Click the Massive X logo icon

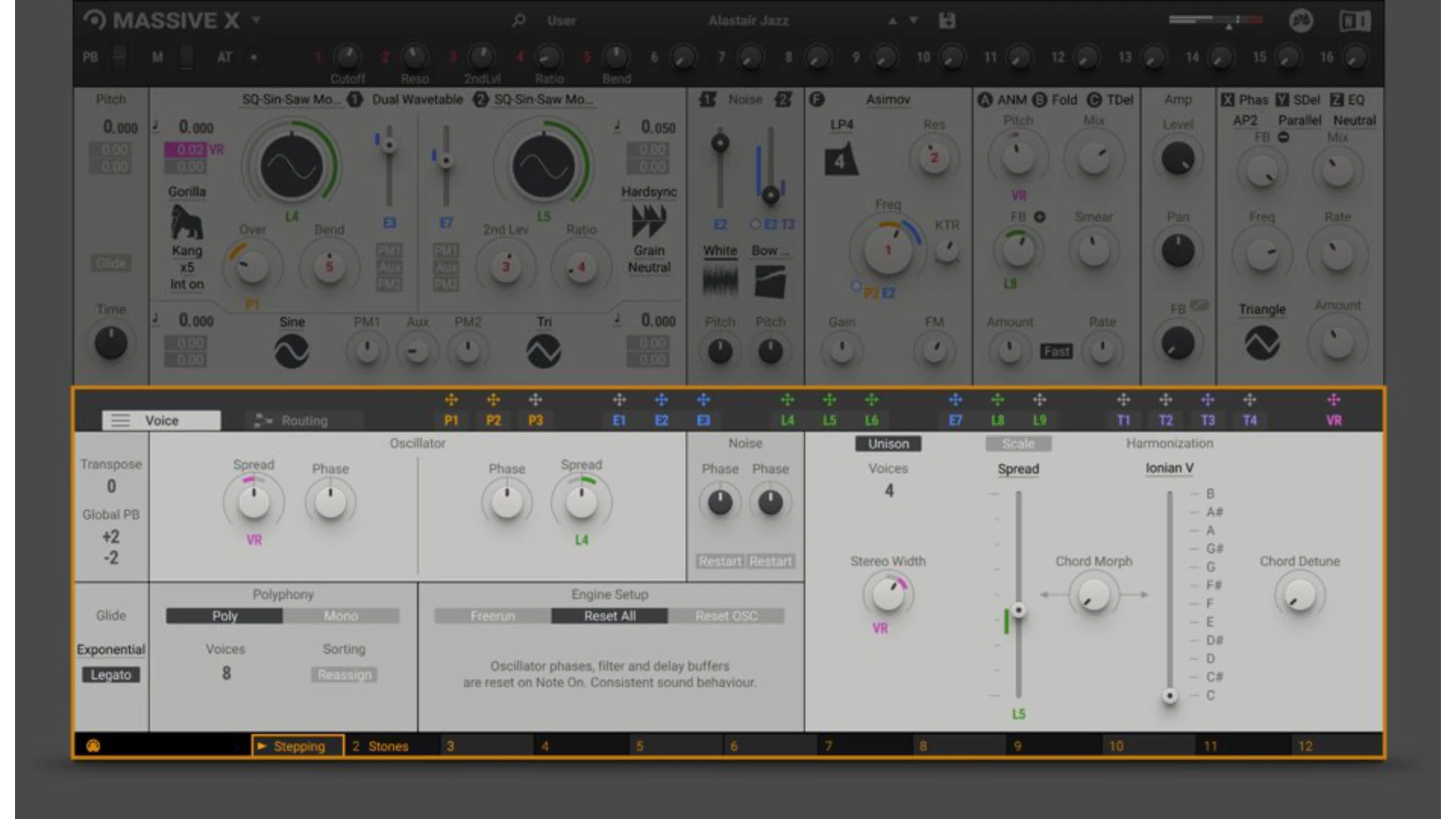click(x=94, y=20)
